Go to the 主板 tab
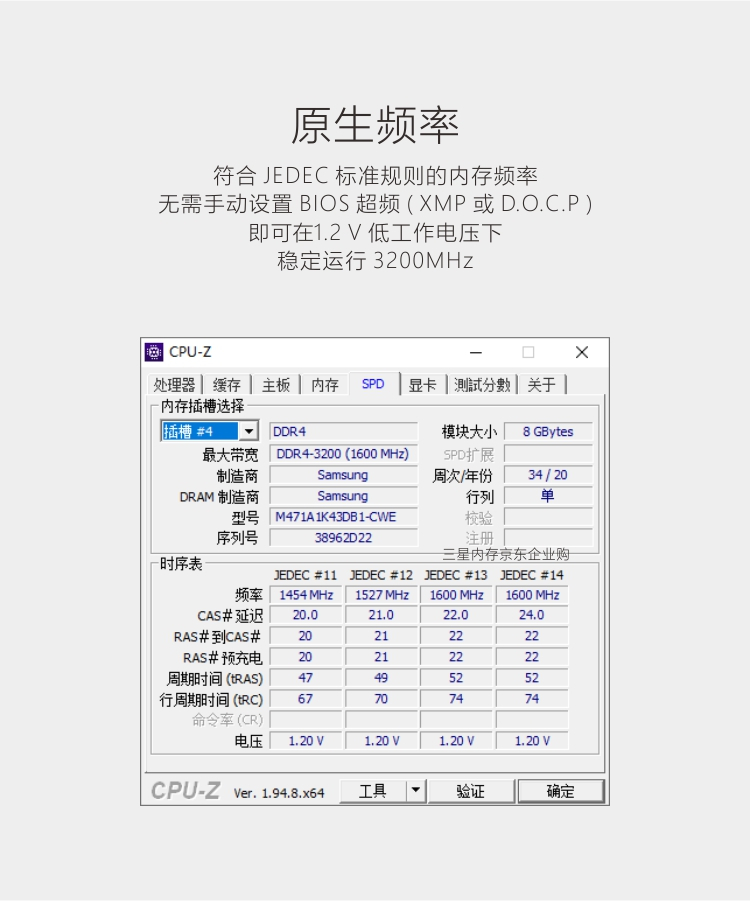The image size is (750, 901). [276, 384]
